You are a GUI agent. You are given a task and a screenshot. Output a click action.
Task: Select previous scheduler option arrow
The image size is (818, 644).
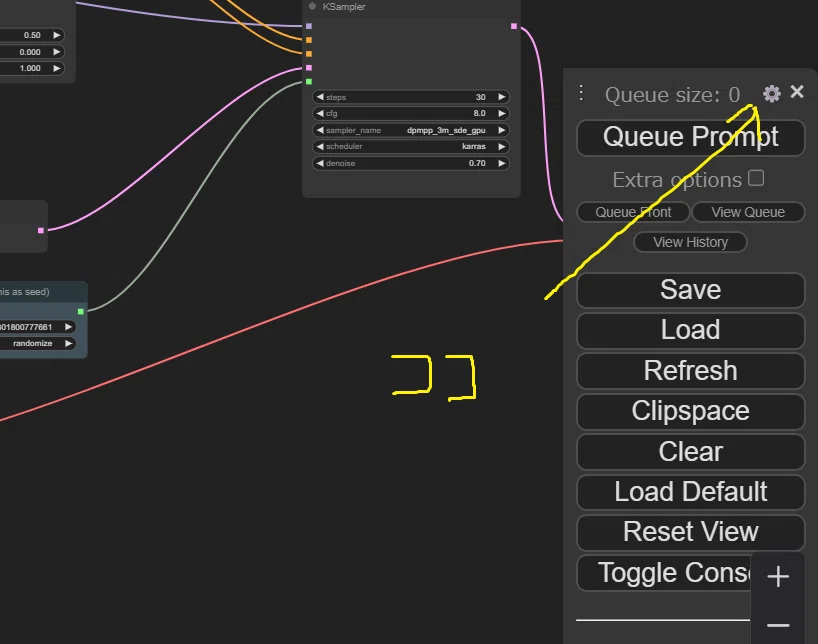pyautogui.click(x=320, y=147)
